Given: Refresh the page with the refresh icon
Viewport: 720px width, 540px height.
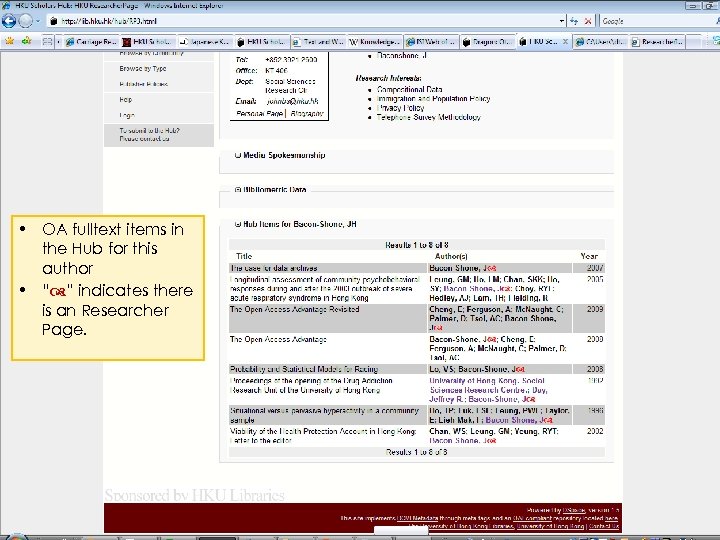Looking at the screenshot, I should [574, 21].
